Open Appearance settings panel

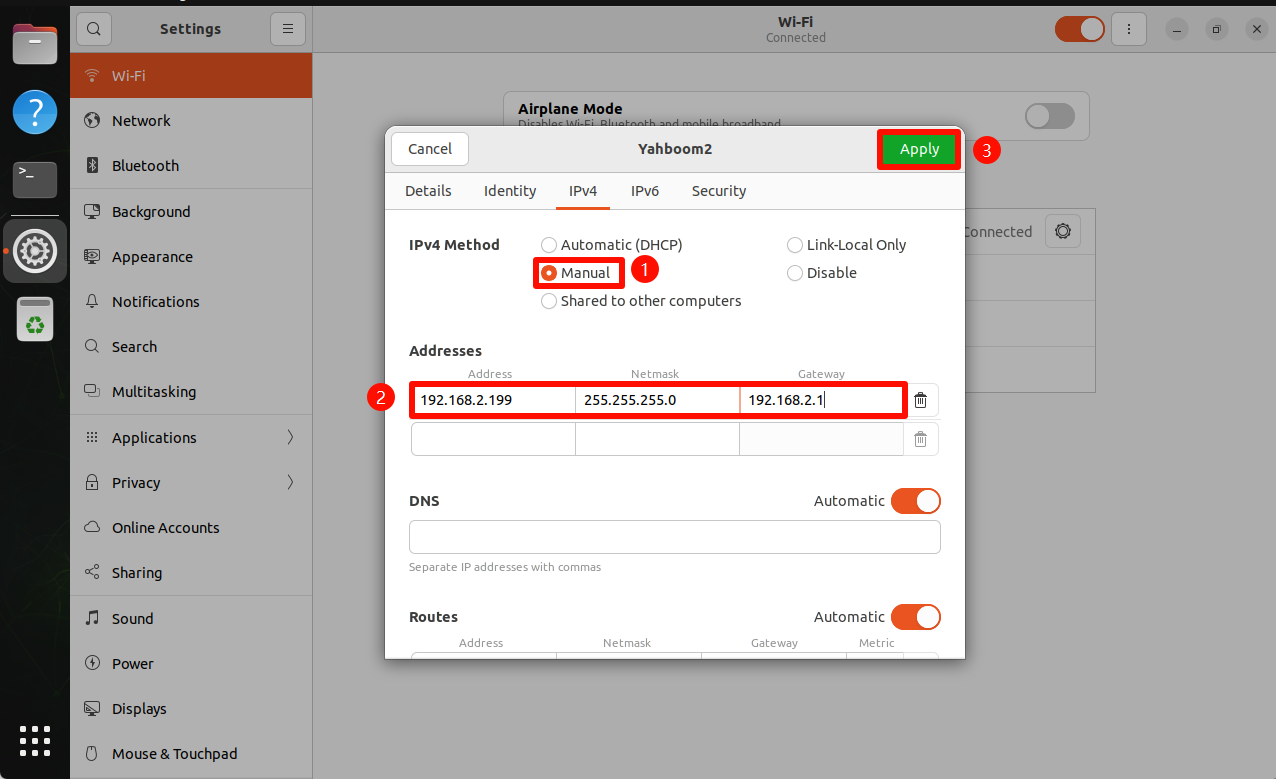191,256
